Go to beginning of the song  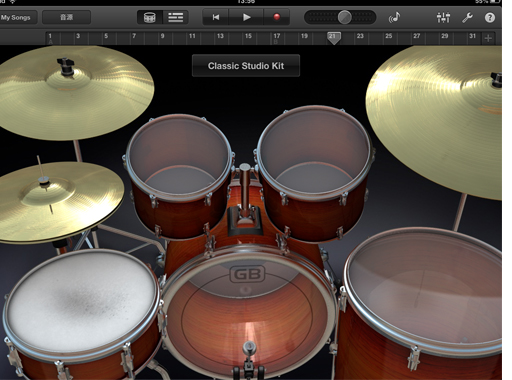[x=216, y=17]
